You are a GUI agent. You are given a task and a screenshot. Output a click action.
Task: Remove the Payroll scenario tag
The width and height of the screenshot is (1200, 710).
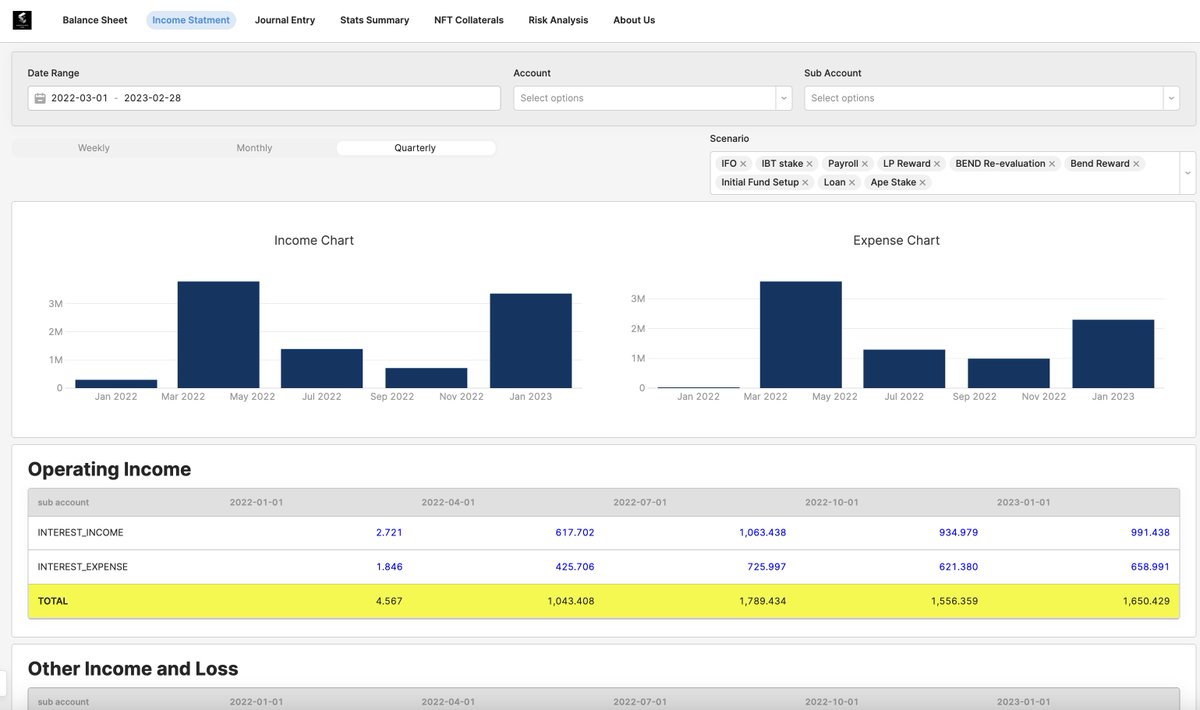(865, 164)
